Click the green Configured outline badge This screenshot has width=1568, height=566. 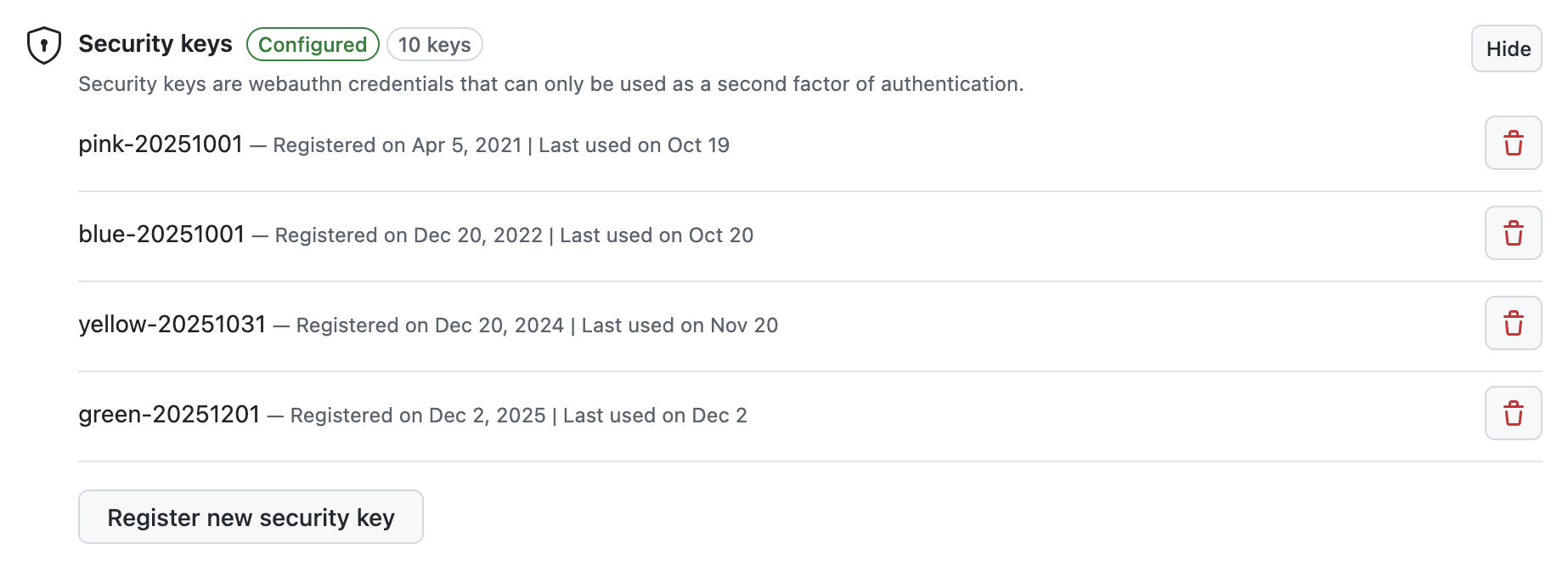tap(312, 45)
